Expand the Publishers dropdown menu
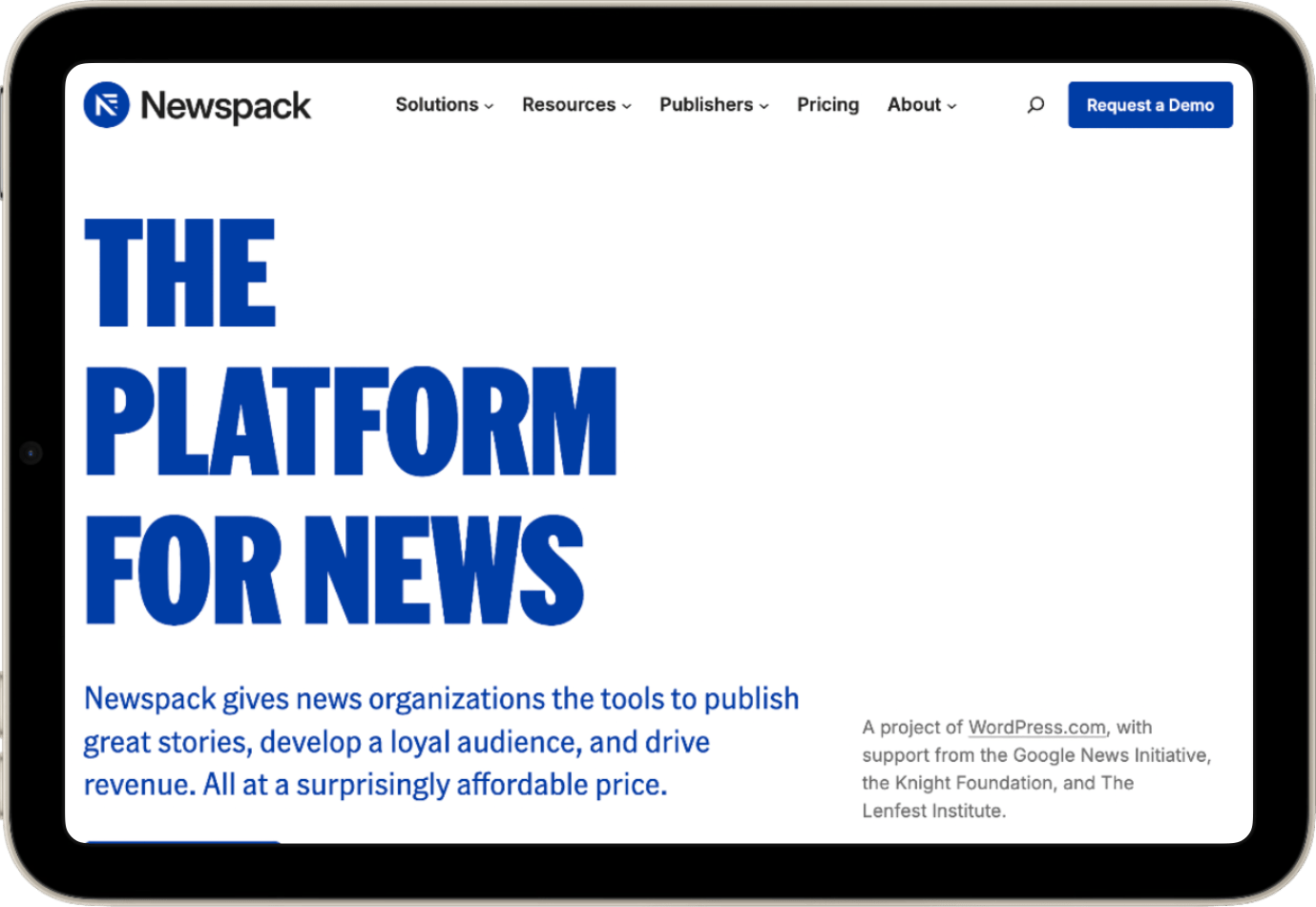Screen dimensions: 1316x907 pos(714,105)
